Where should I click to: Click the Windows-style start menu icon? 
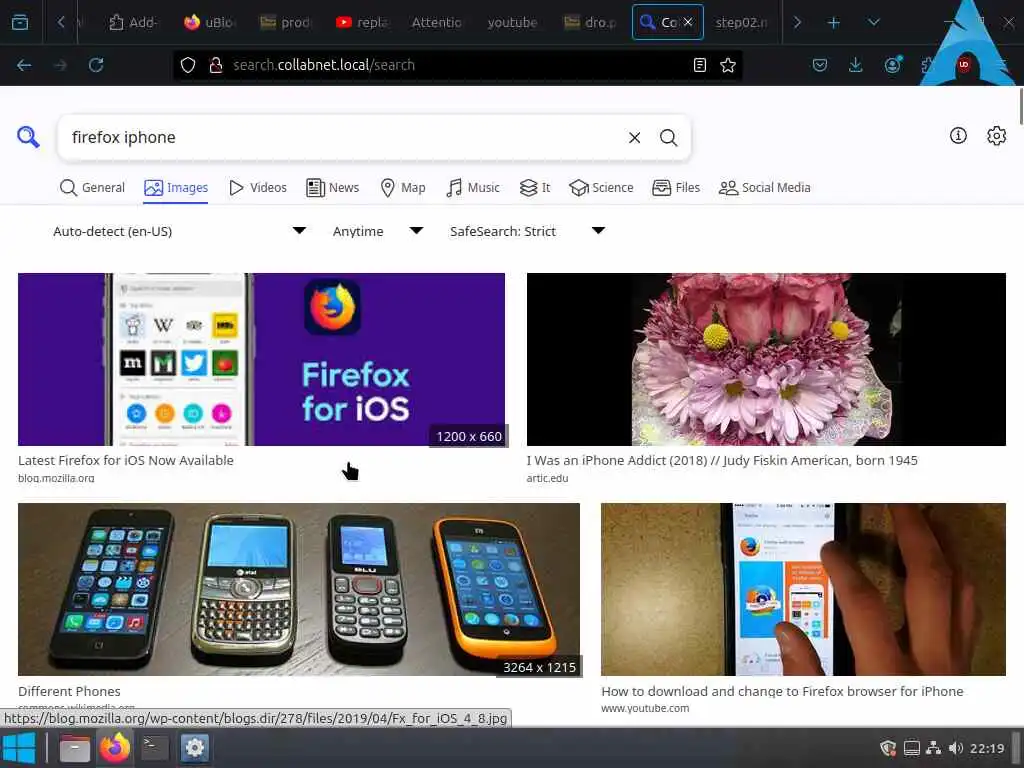[19, 748]
